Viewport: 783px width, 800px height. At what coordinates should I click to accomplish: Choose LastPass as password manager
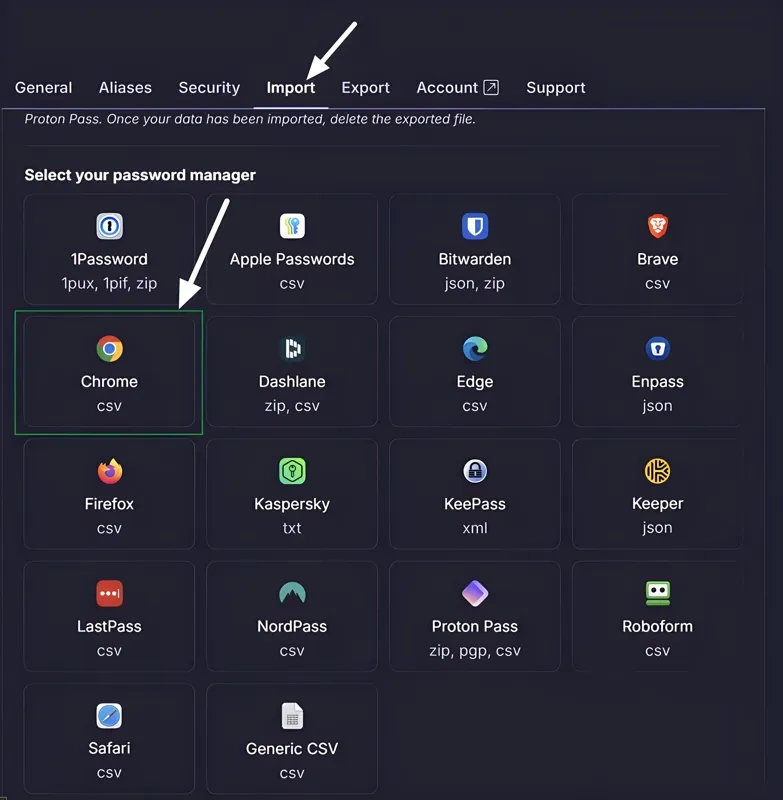tap(109, 616)
